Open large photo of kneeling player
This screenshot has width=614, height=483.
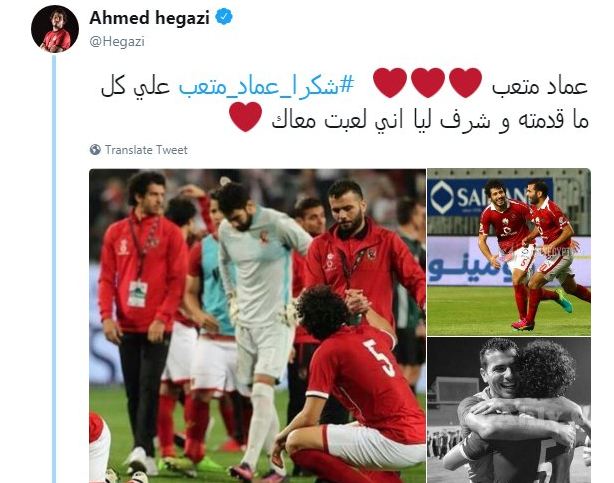click(x=257, y=326)
